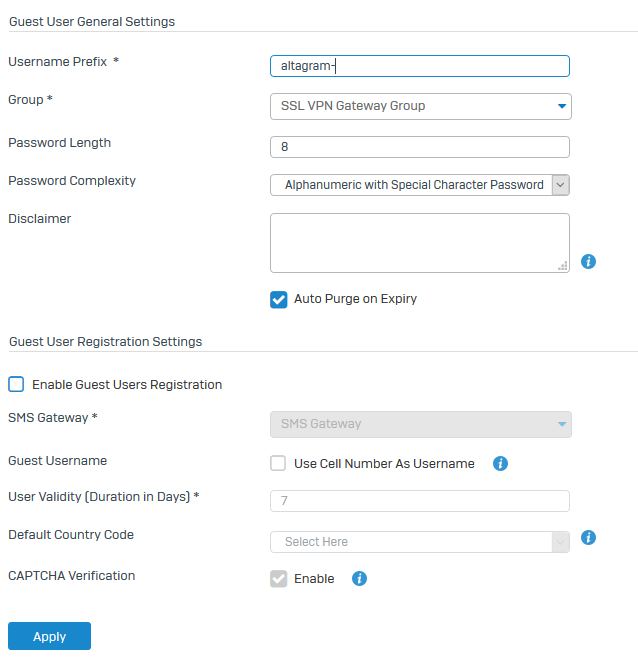Click Guest User General Settings heading
The width and height of the screenshot is (638, 658).
(92, 21)
